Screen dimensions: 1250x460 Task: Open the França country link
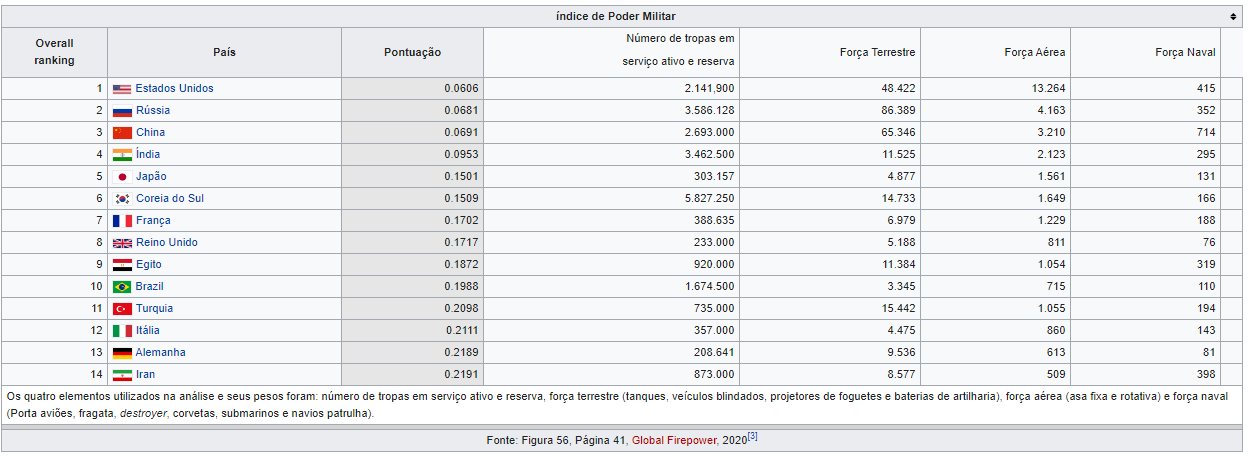click(x=153, y=220)
